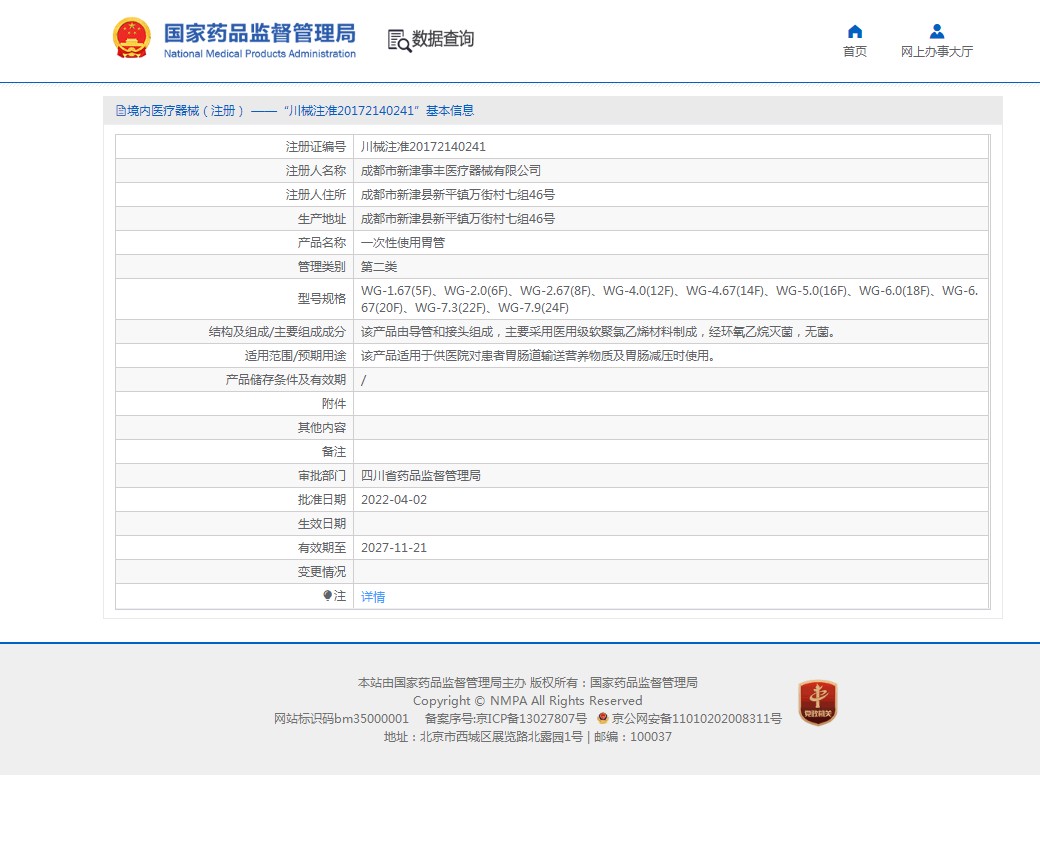Click the 境内医疗器械（注册）breadcrumb title
The image size is (1040, 852).
[x=186, y=111]
